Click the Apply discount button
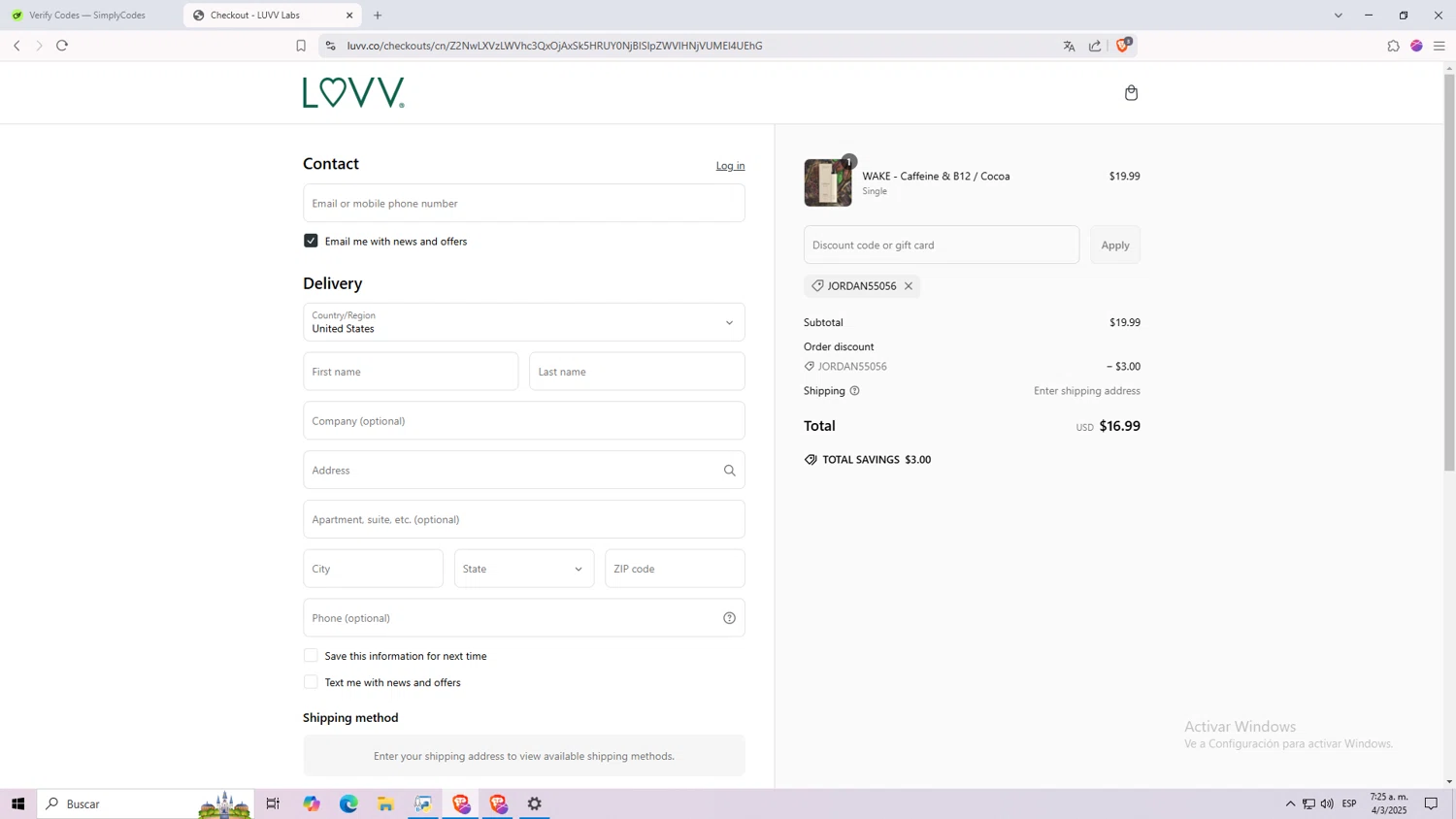 pyautogui.click(x=1115, y=245)
